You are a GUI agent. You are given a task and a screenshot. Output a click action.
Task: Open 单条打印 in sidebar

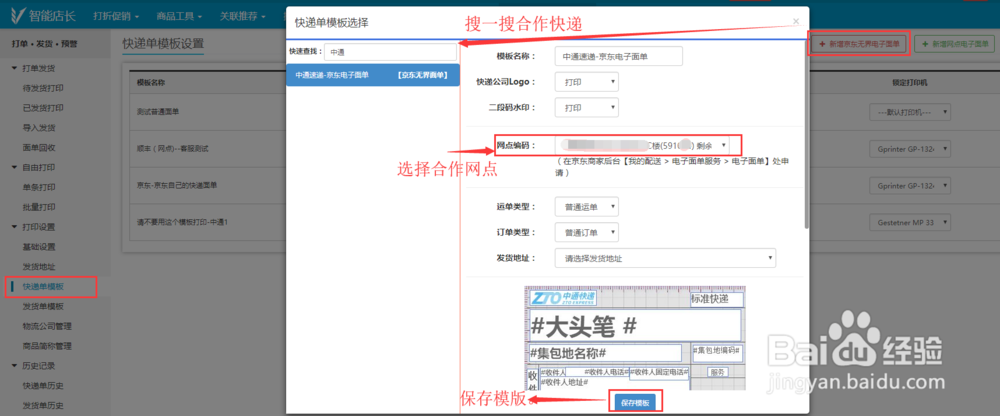pos(39,188)
